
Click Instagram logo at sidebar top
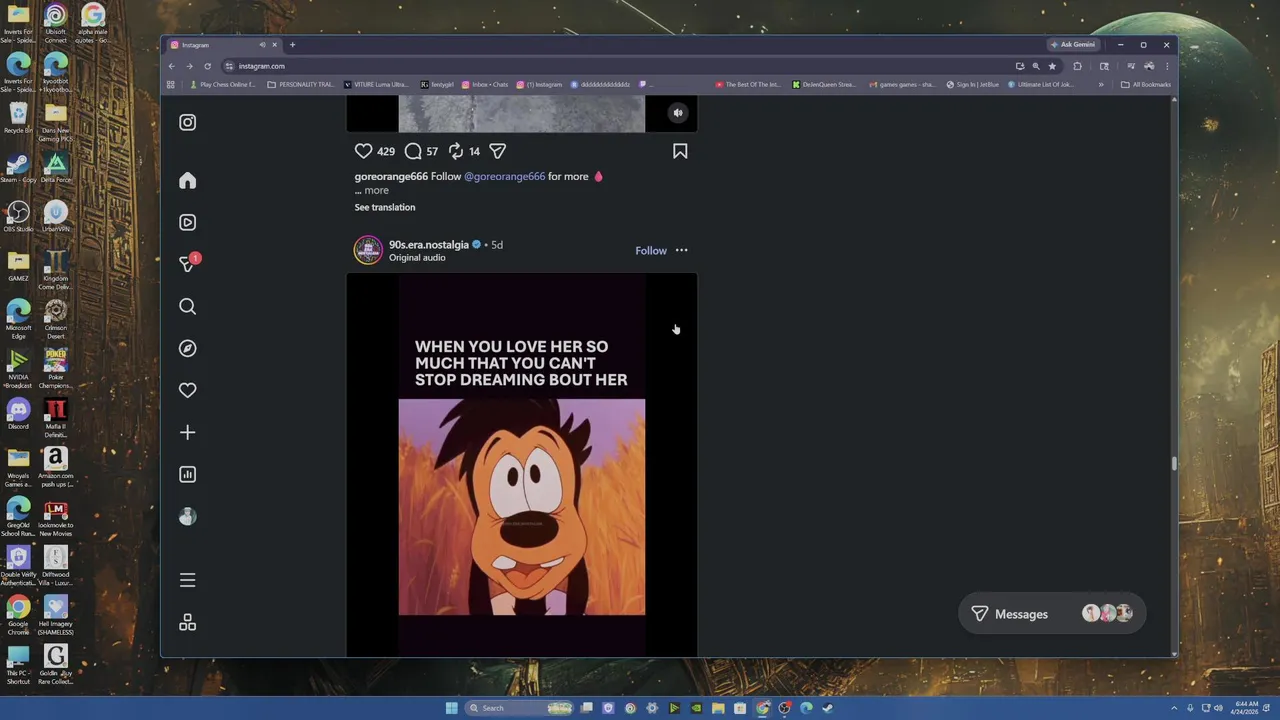point(187,122)
